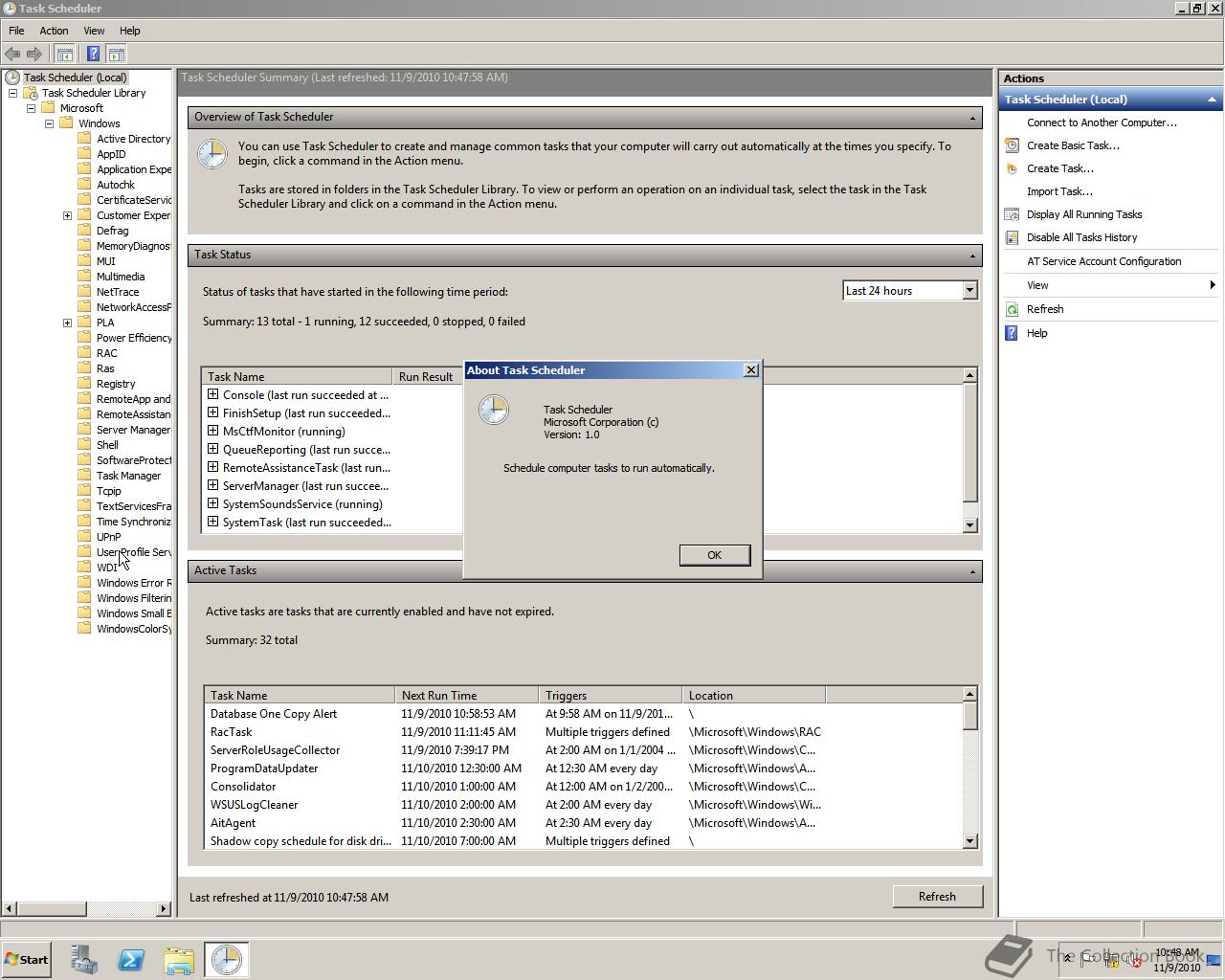Select the RacTask active task row
Viewport: 1225px width, 980px height.
(583, 732)
